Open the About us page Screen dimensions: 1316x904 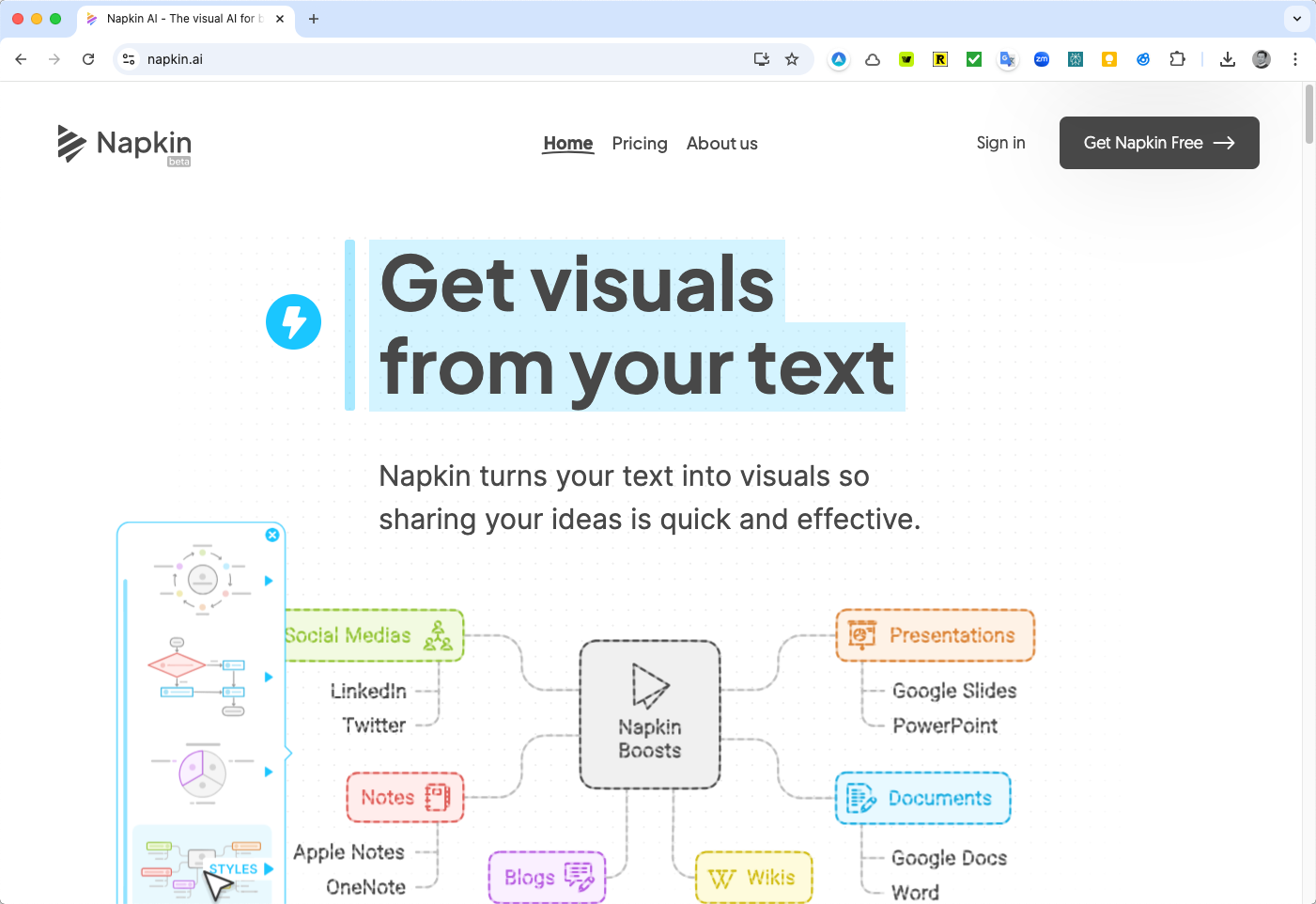pos(721,144)
